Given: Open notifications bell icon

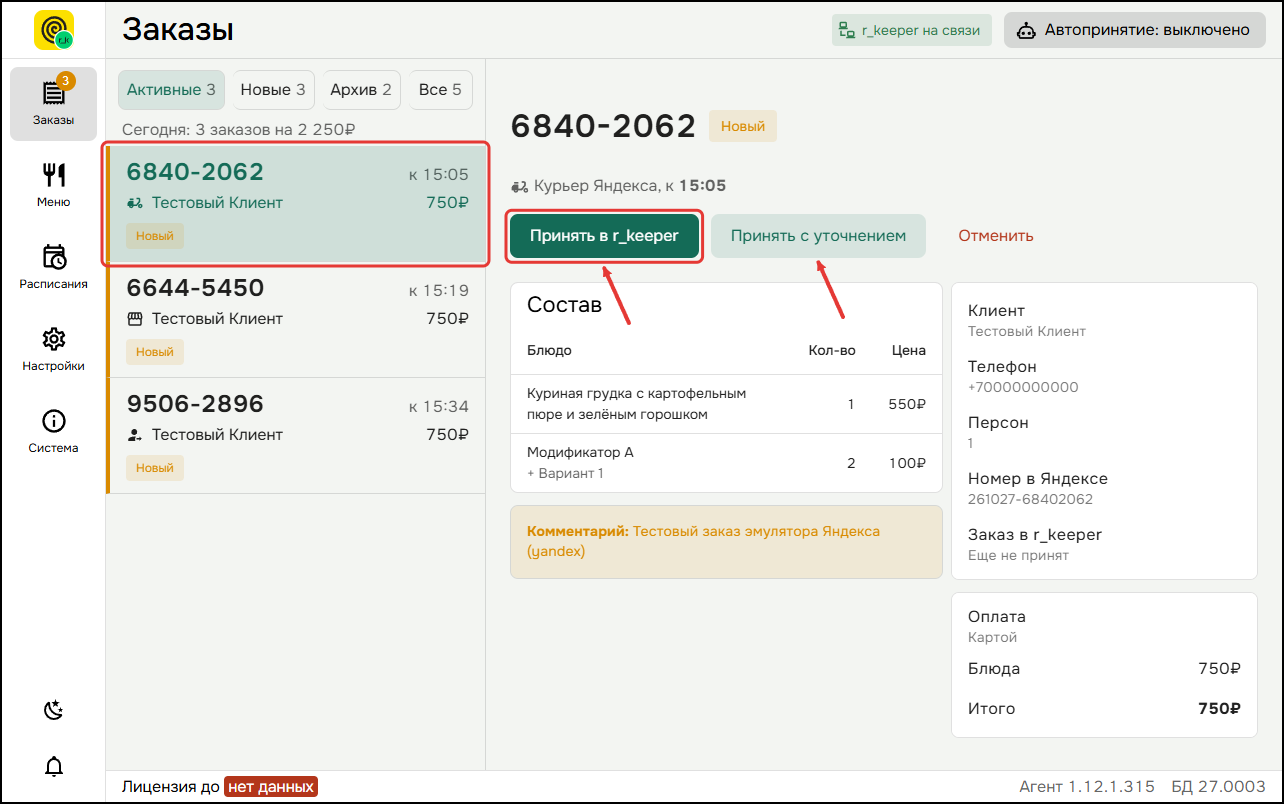Looking at the screenshot, I should (x=54, y=767).
